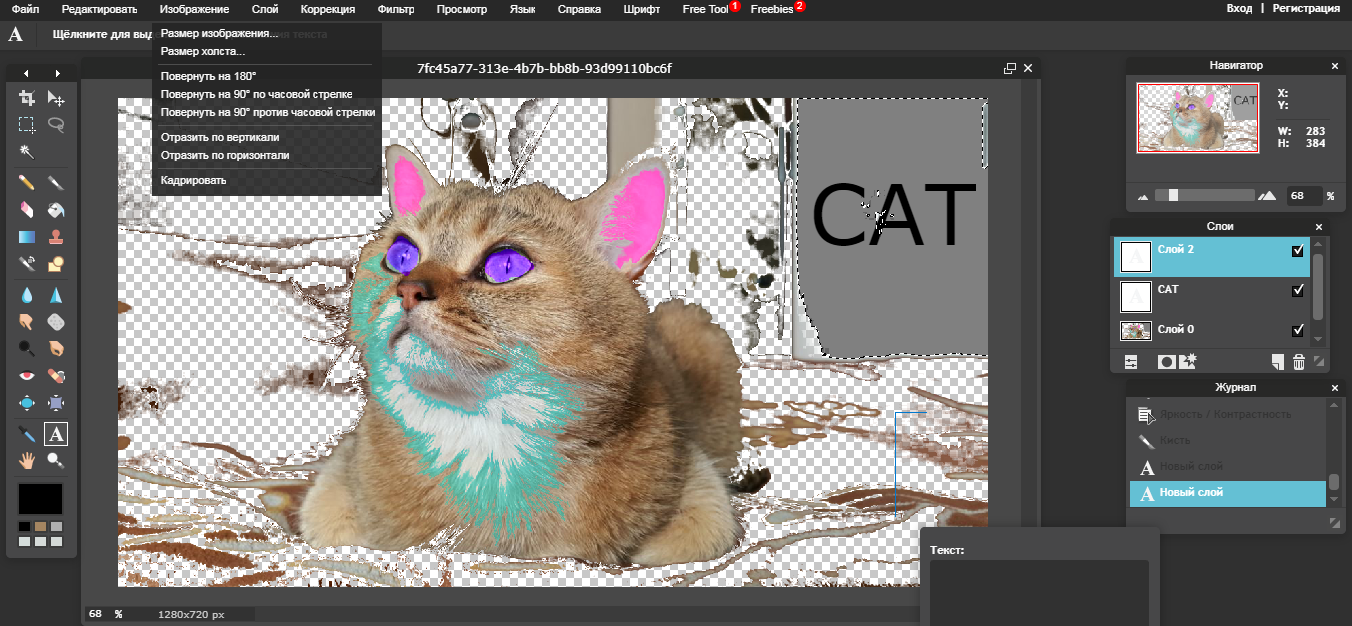Choose the Gradient tool
Viewport: 1352px width, 626px height.
click(27, 236)
